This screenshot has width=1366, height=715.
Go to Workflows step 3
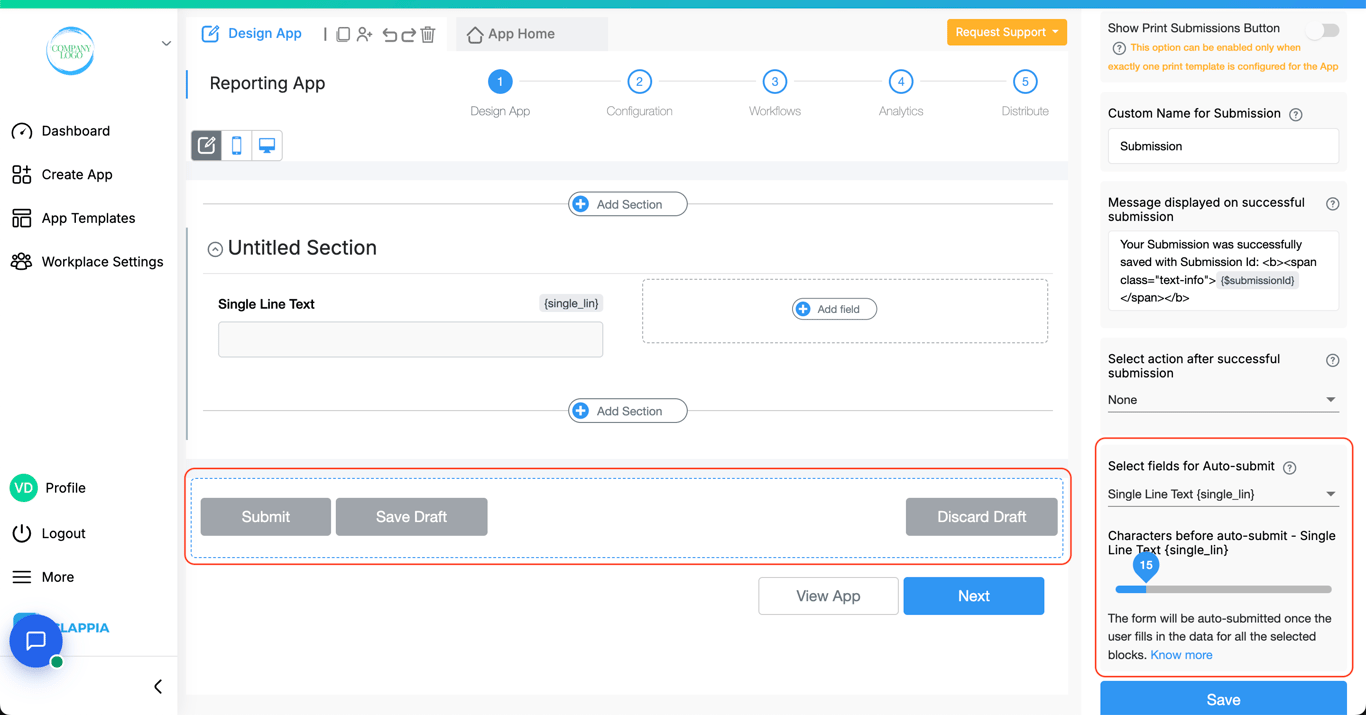tap(774, 82)
